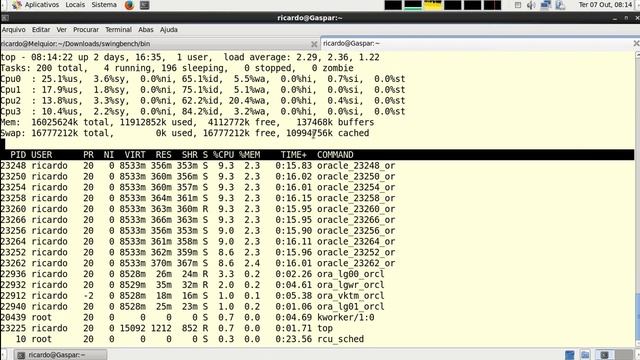Click the %CPU column header
The width and height of the screenshot is (640, 360).
click(x=223, y=155)
